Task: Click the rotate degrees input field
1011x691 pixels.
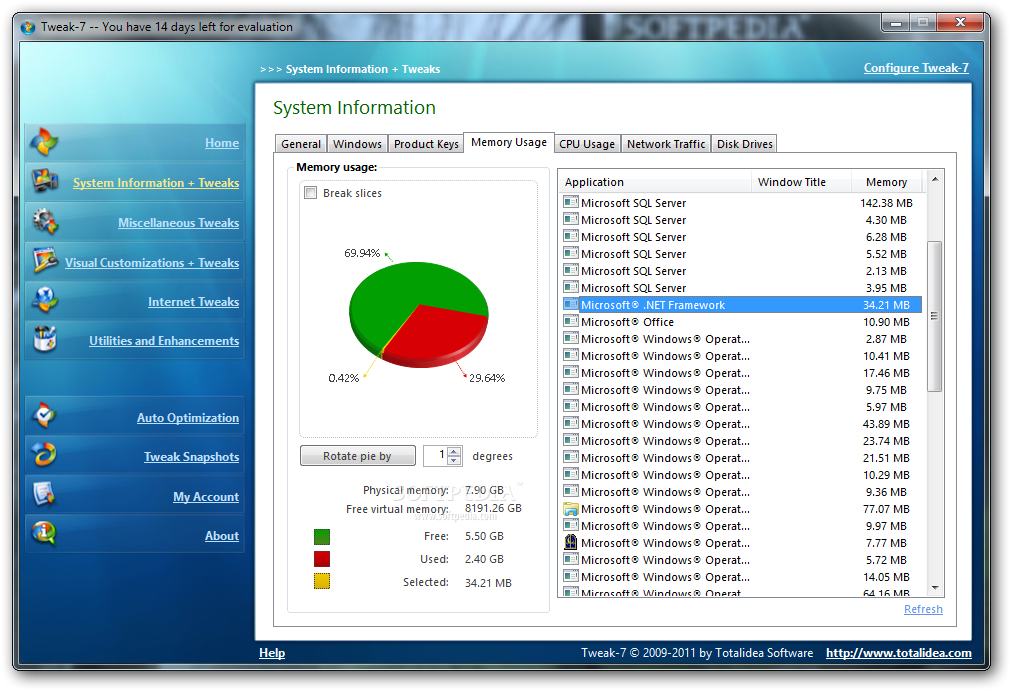Action: pyautogui.click(x=436, y=456)
